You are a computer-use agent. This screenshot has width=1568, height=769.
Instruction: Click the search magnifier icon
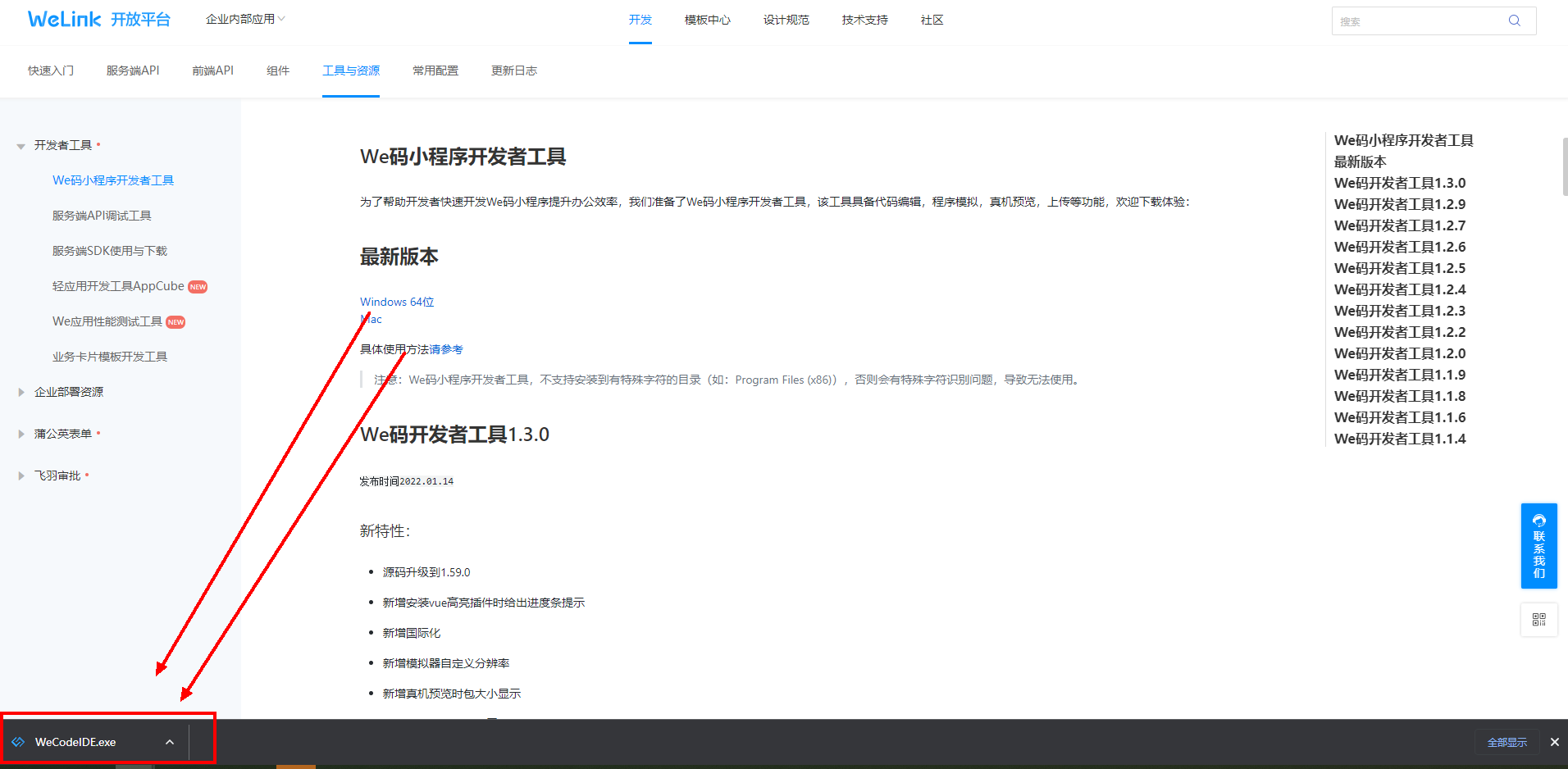(1514, 20)
